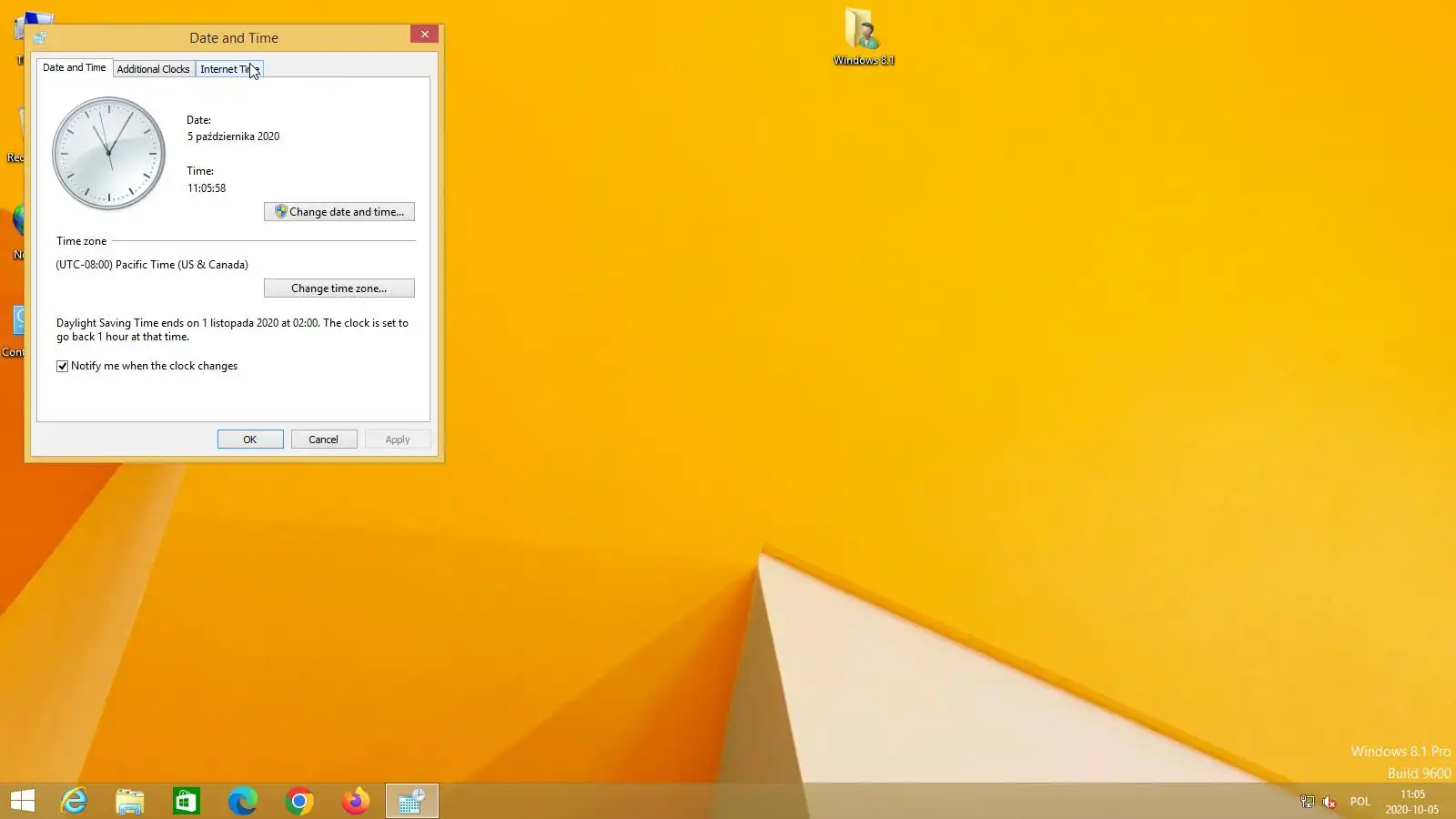Open the taskbar clock showing 11:05
Image resolution: width=1456 pixels, height=819 pixels.
1412,802
